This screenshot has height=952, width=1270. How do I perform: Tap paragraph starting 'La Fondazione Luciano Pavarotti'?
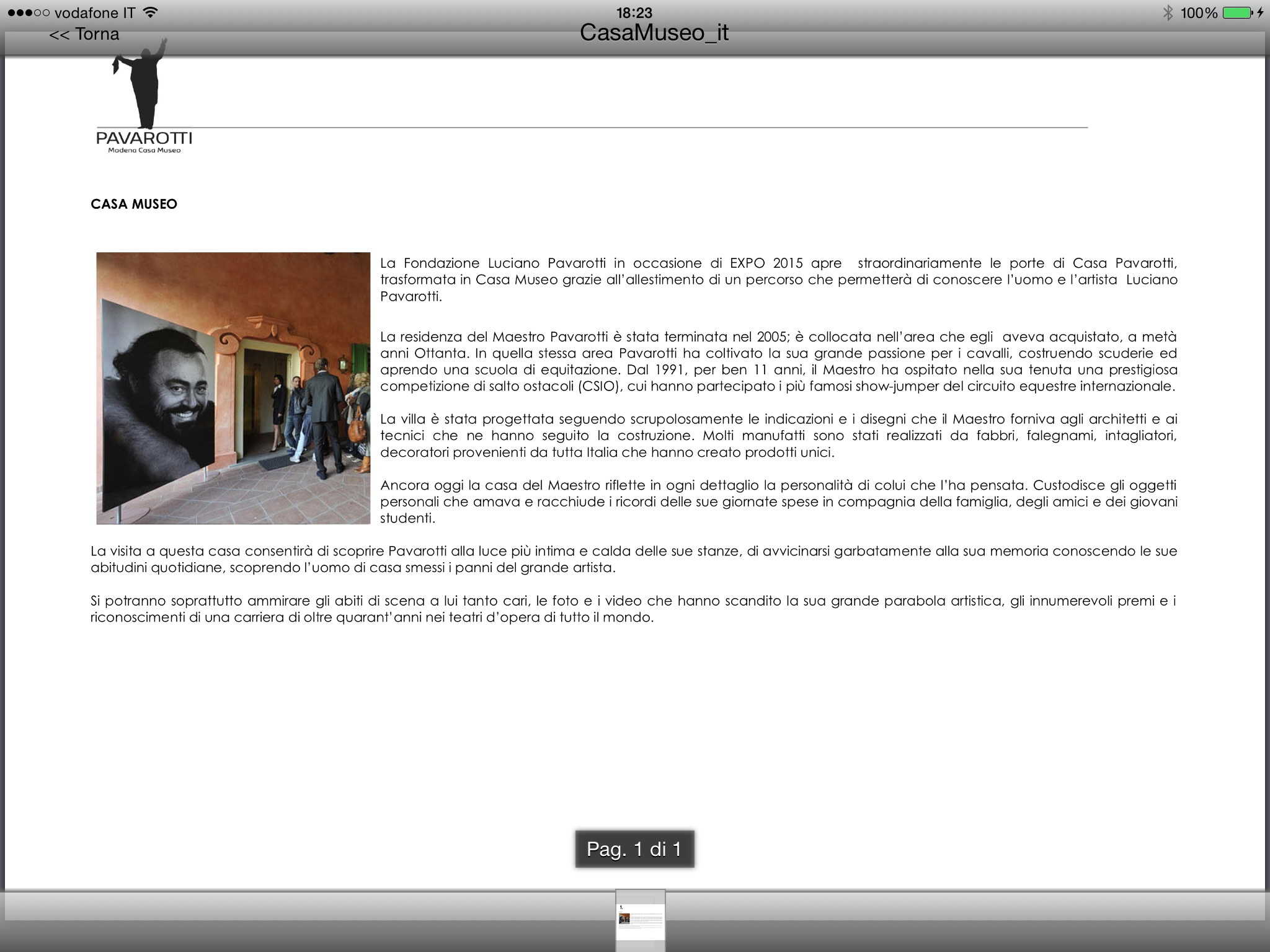779,280
